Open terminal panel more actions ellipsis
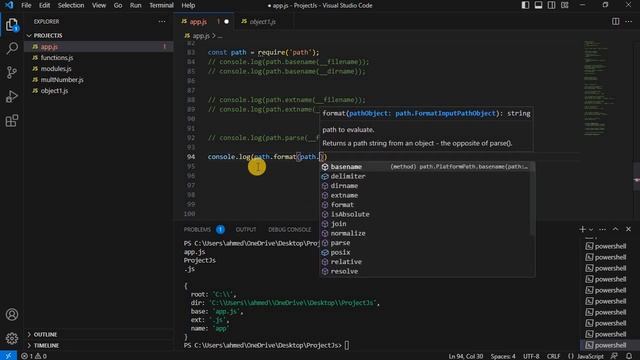 (x=602, y=229)
